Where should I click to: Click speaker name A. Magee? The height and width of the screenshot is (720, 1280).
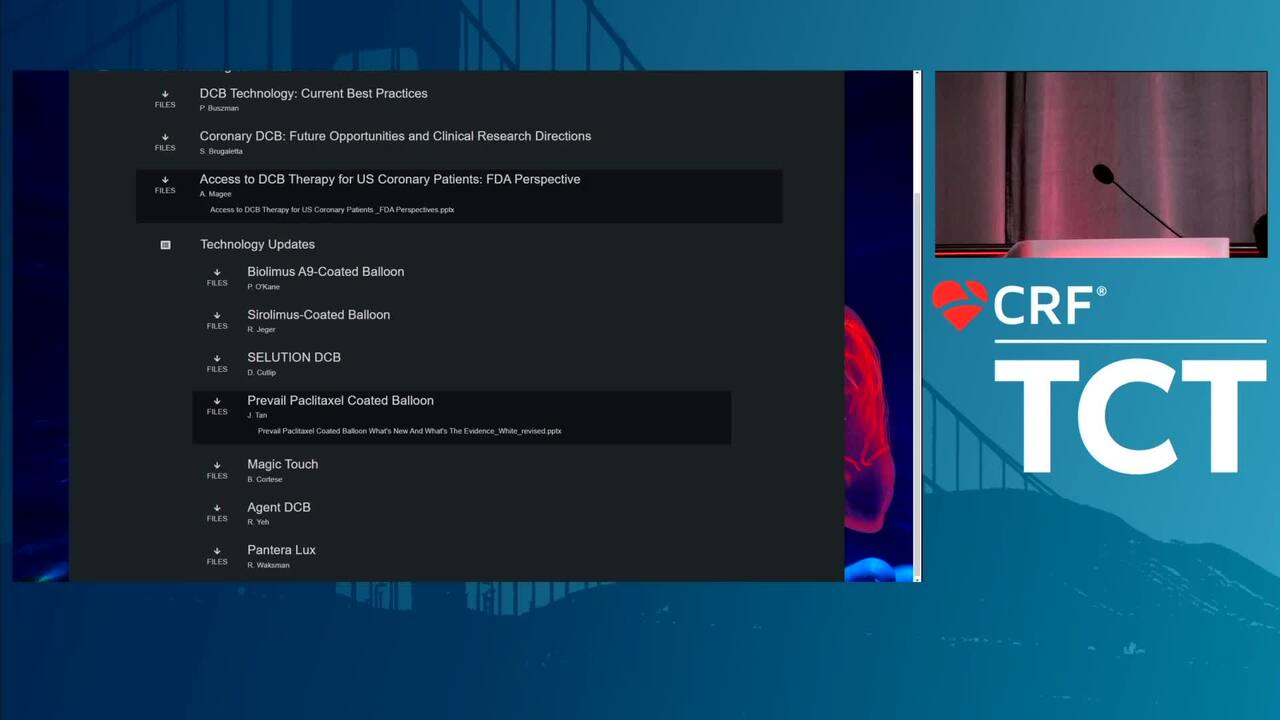[215, 194]
